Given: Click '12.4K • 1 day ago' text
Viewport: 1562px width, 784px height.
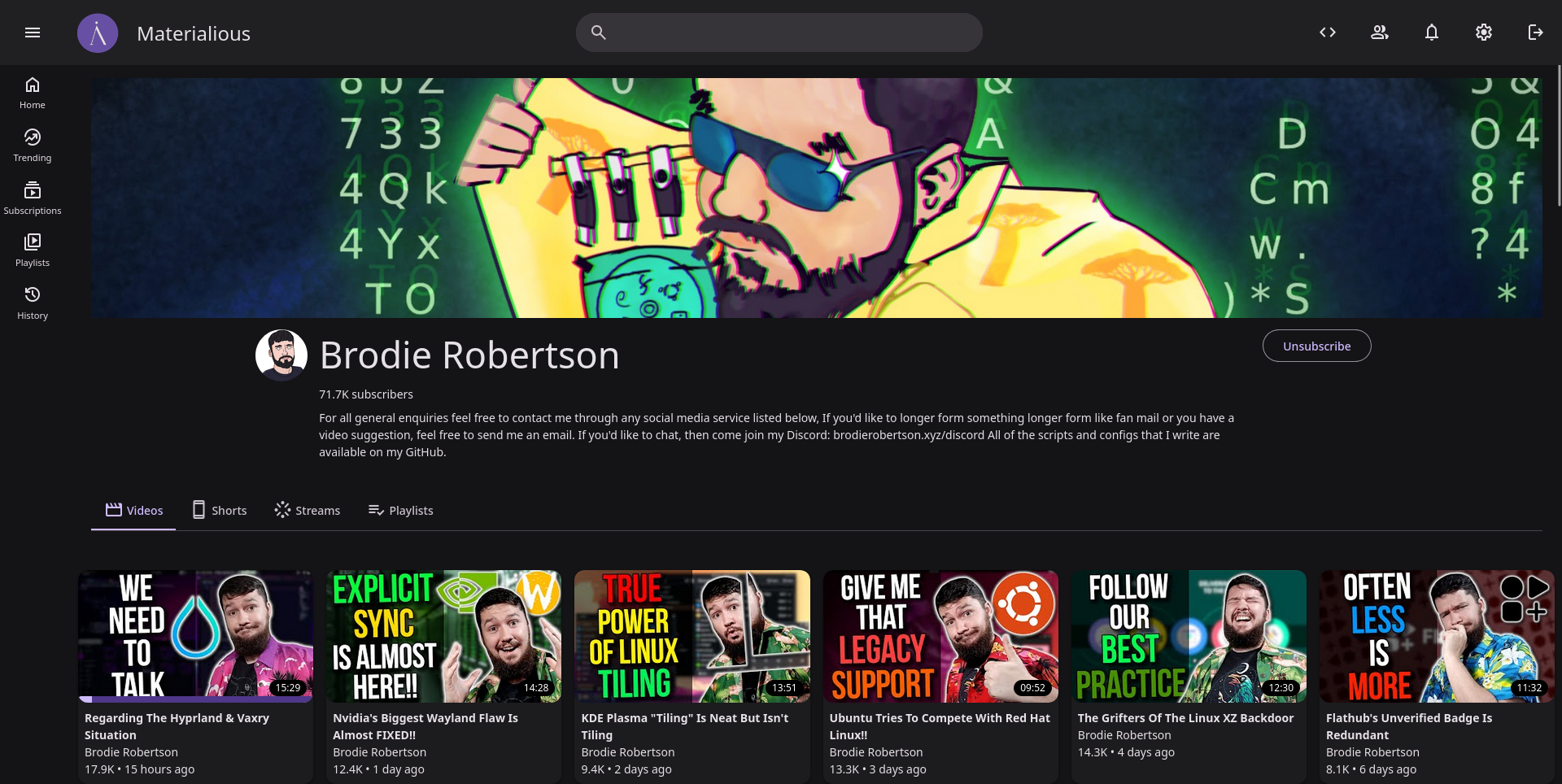Looking at the screenshot, I should [x=378, y=769].
